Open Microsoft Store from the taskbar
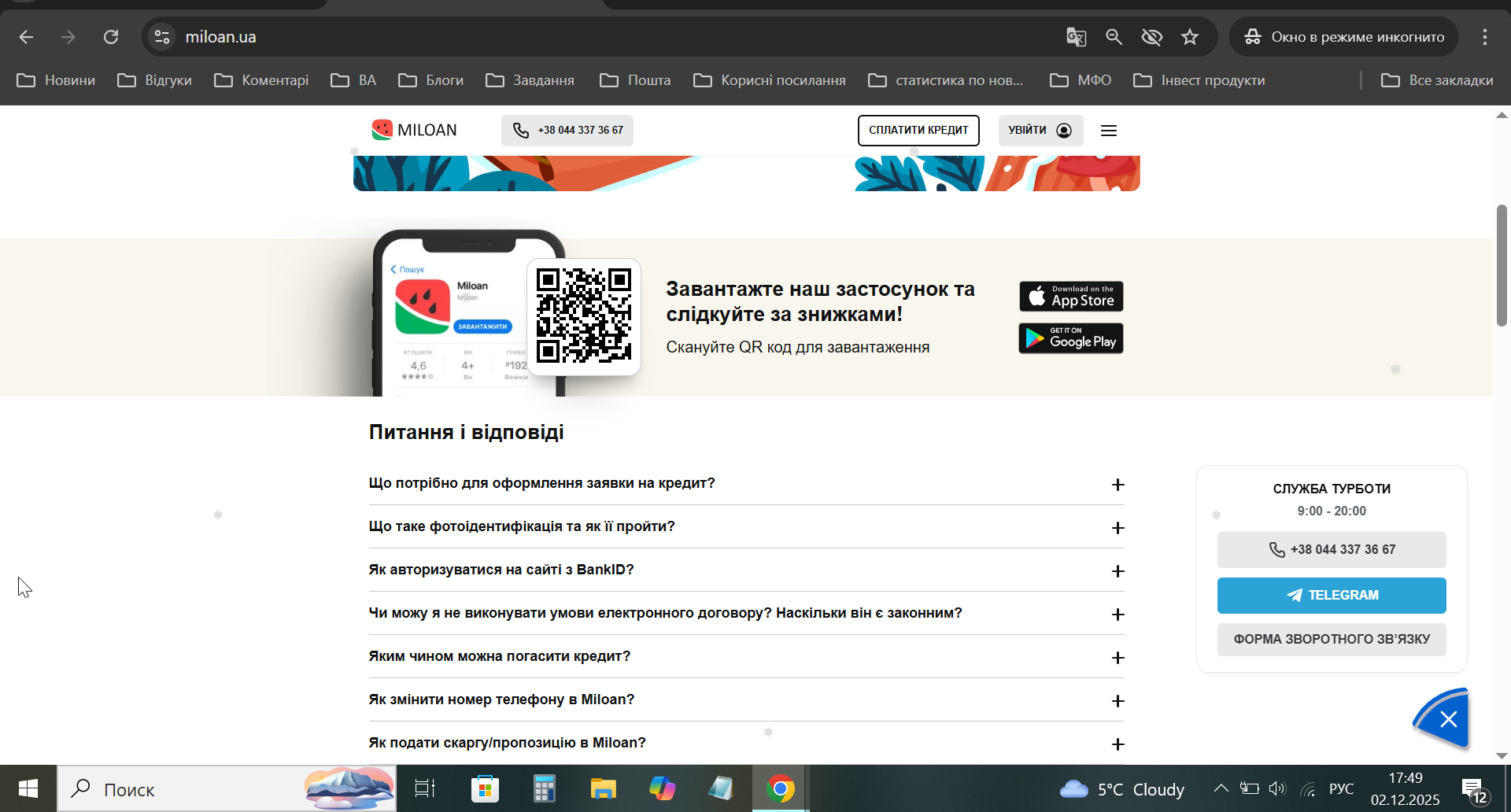 point(485,788)
